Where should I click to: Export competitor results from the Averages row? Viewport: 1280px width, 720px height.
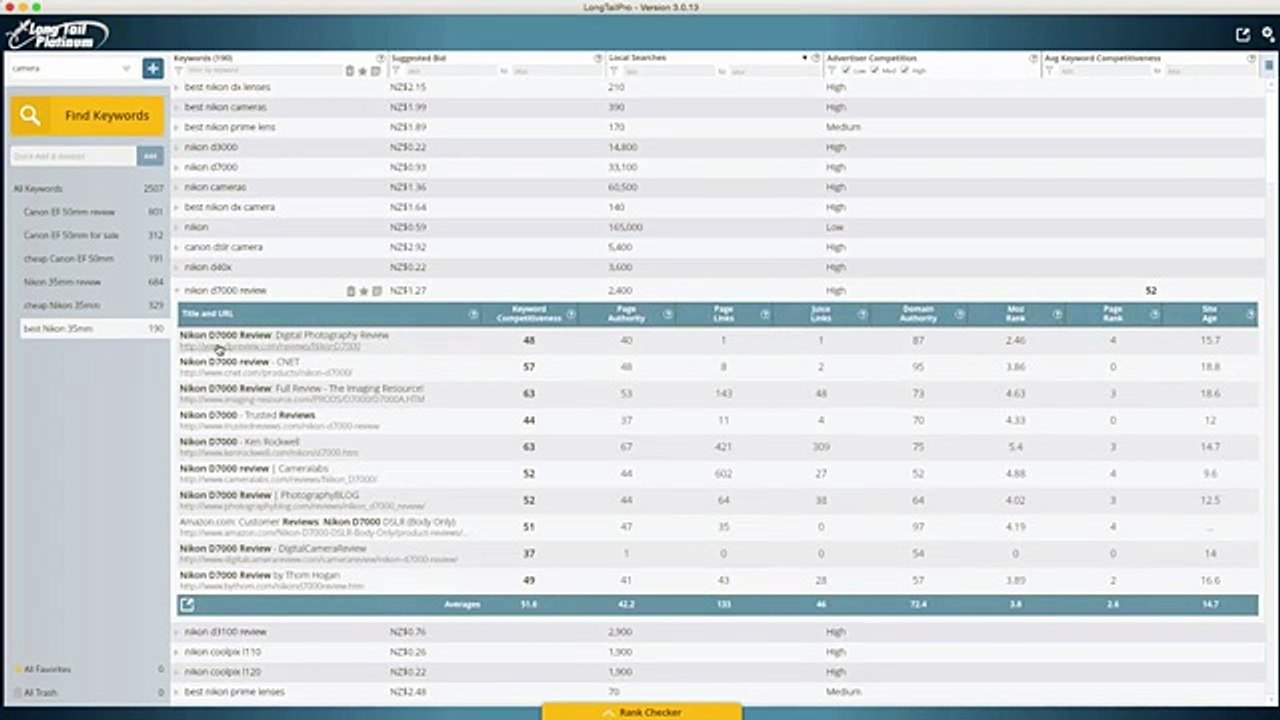pos(187,604)
